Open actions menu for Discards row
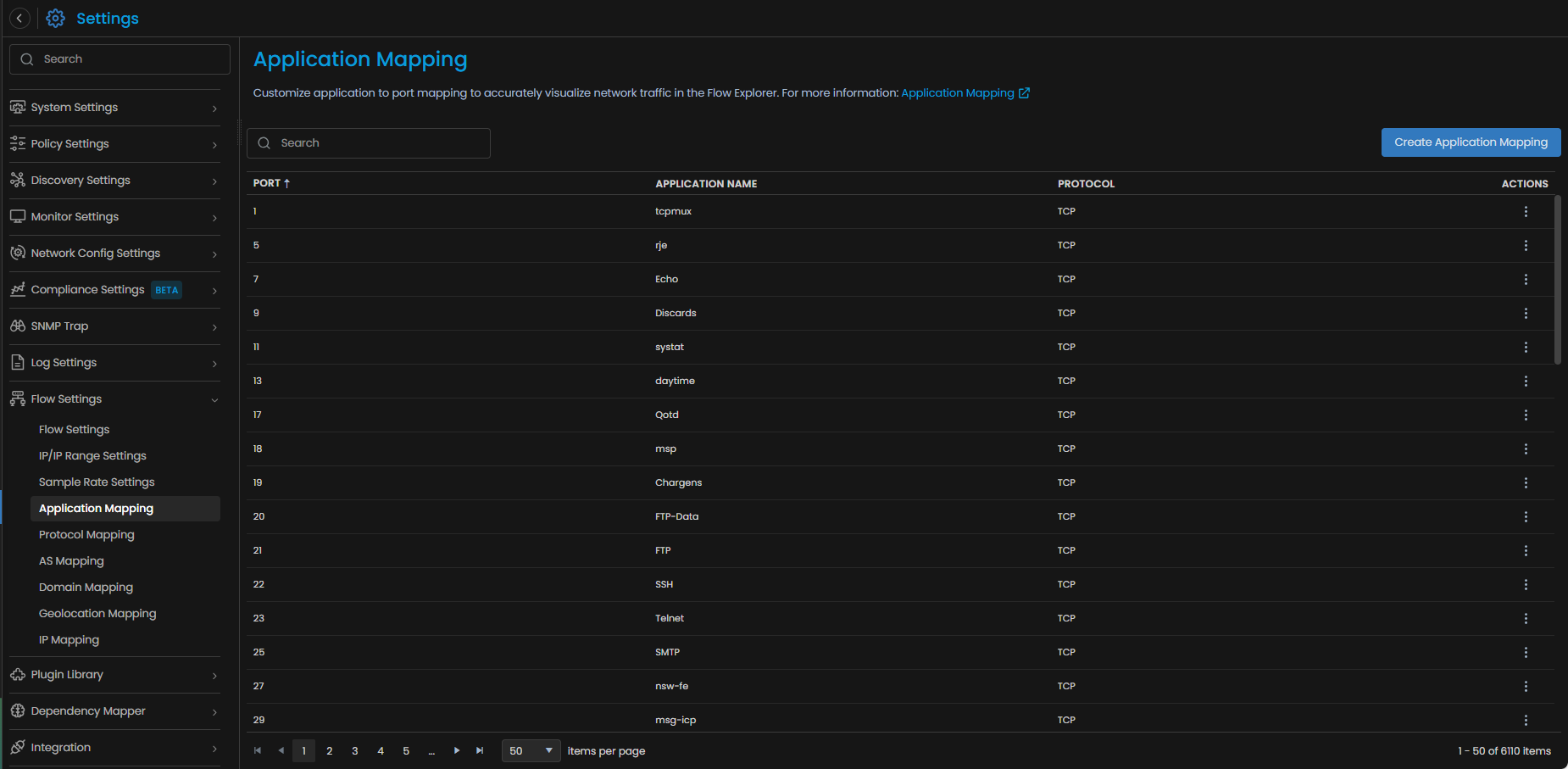This screenshot has height=769, width=1568. coord(1526,313)
